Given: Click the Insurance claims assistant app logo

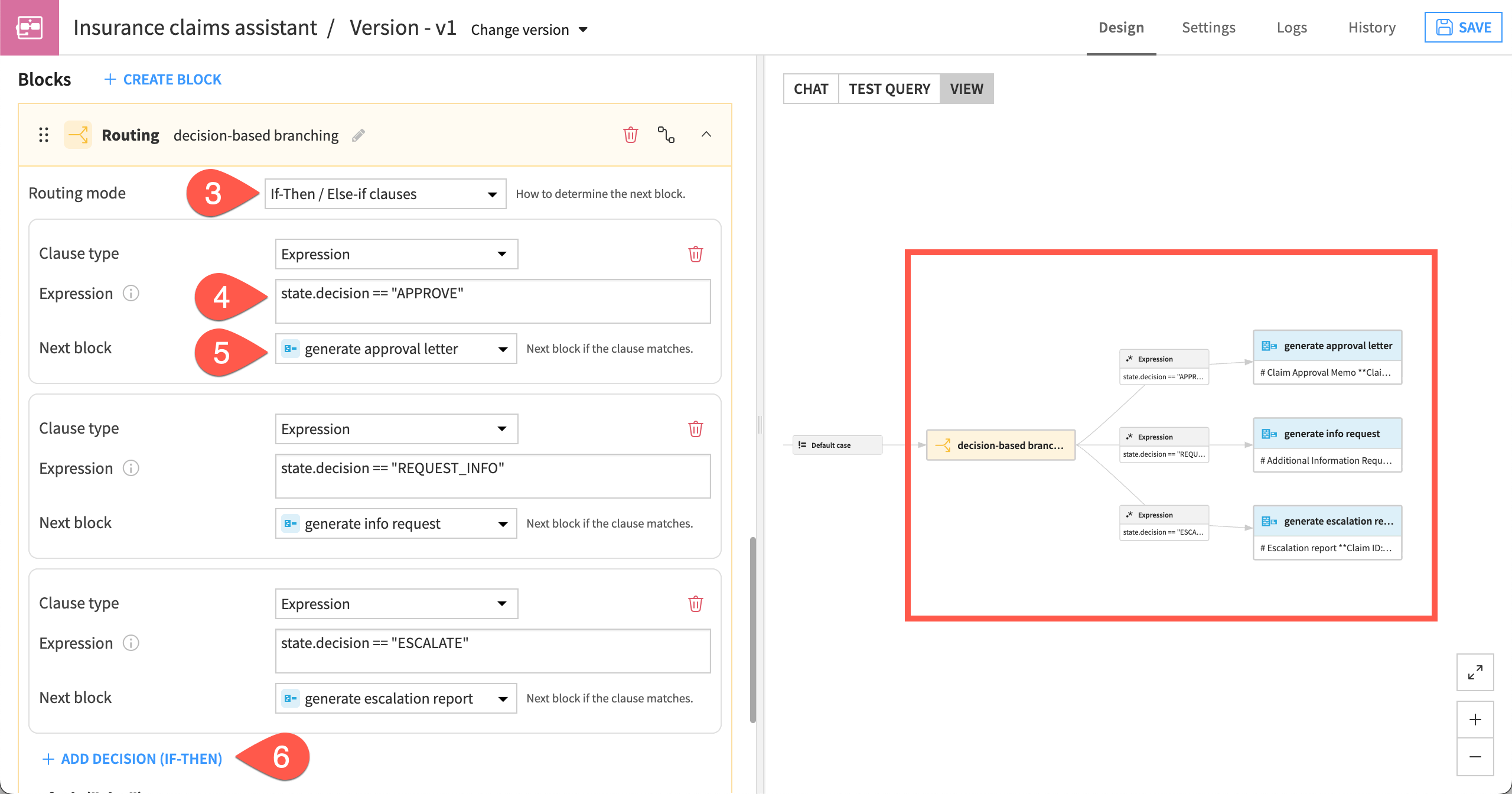Looking at the screenshot, I should click(x=30, y=27).
